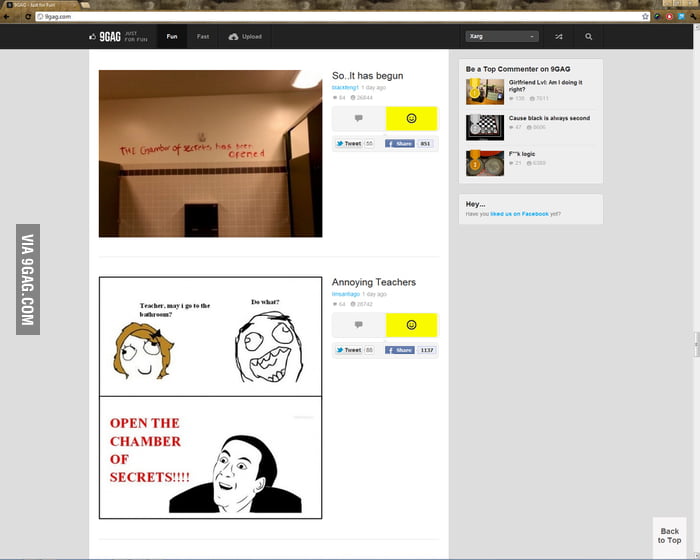Switch to the Fast tab
This screenshot has width=700, height=560.
tap(203, 37)
